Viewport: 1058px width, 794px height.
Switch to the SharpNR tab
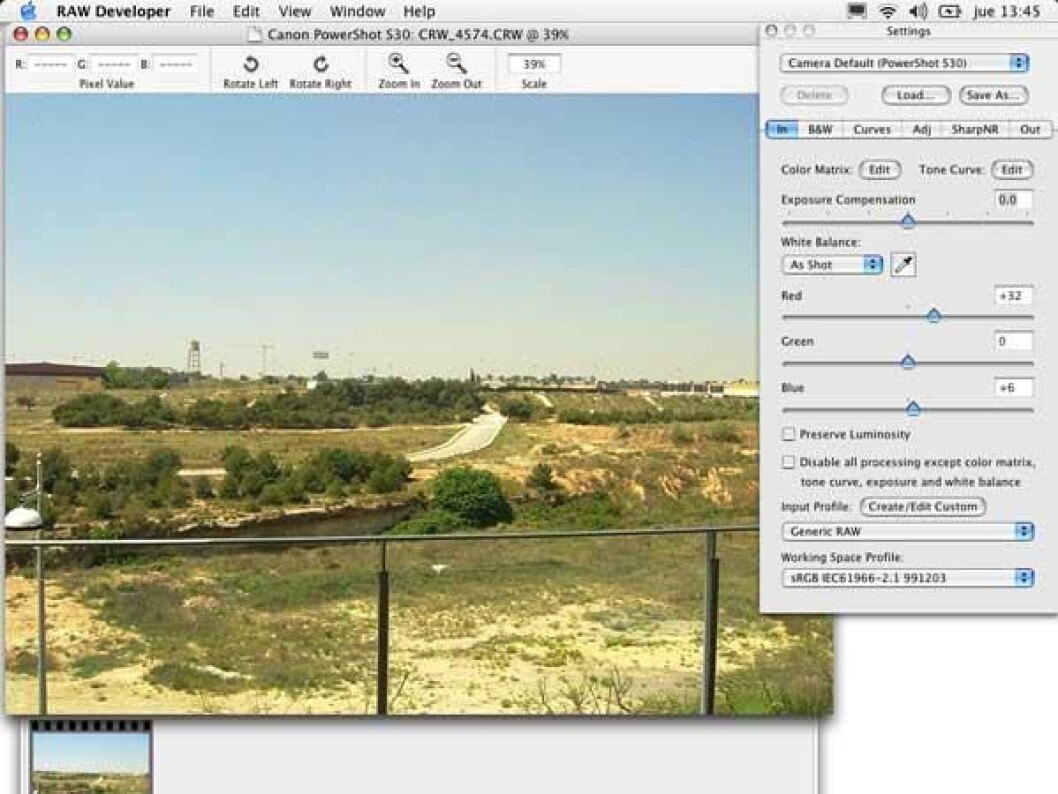975,130
